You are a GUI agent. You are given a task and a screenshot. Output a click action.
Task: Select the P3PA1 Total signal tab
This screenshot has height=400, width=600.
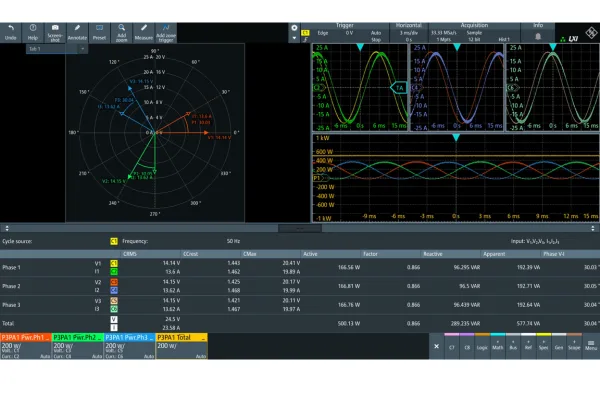(x=182, y=346)
